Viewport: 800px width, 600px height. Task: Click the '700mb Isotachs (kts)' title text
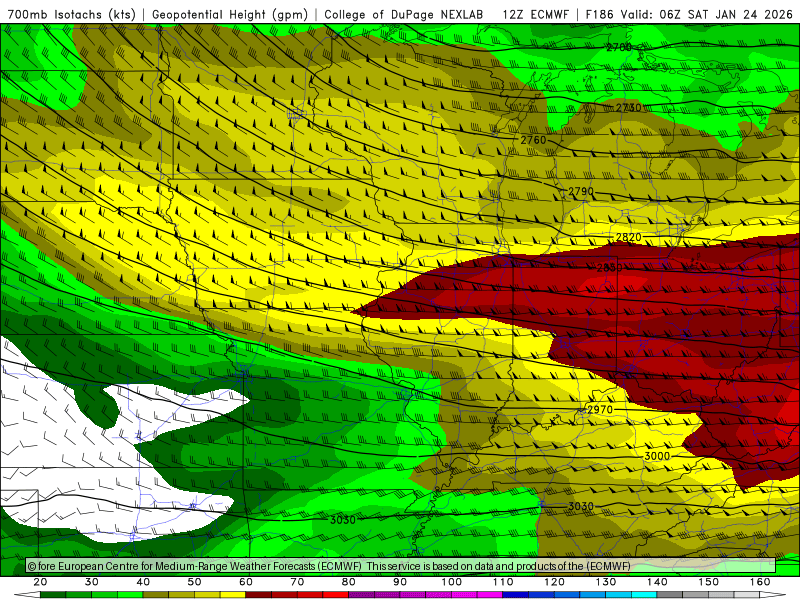tap(72, 14)
